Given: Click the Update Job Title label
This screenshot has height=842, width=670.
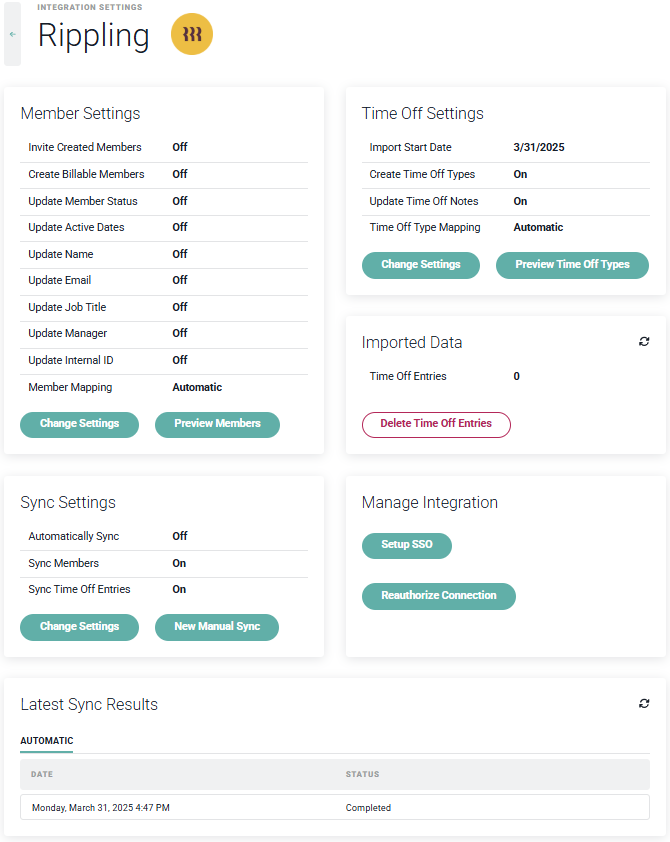Looking at the screenshot, I should 67,307.
